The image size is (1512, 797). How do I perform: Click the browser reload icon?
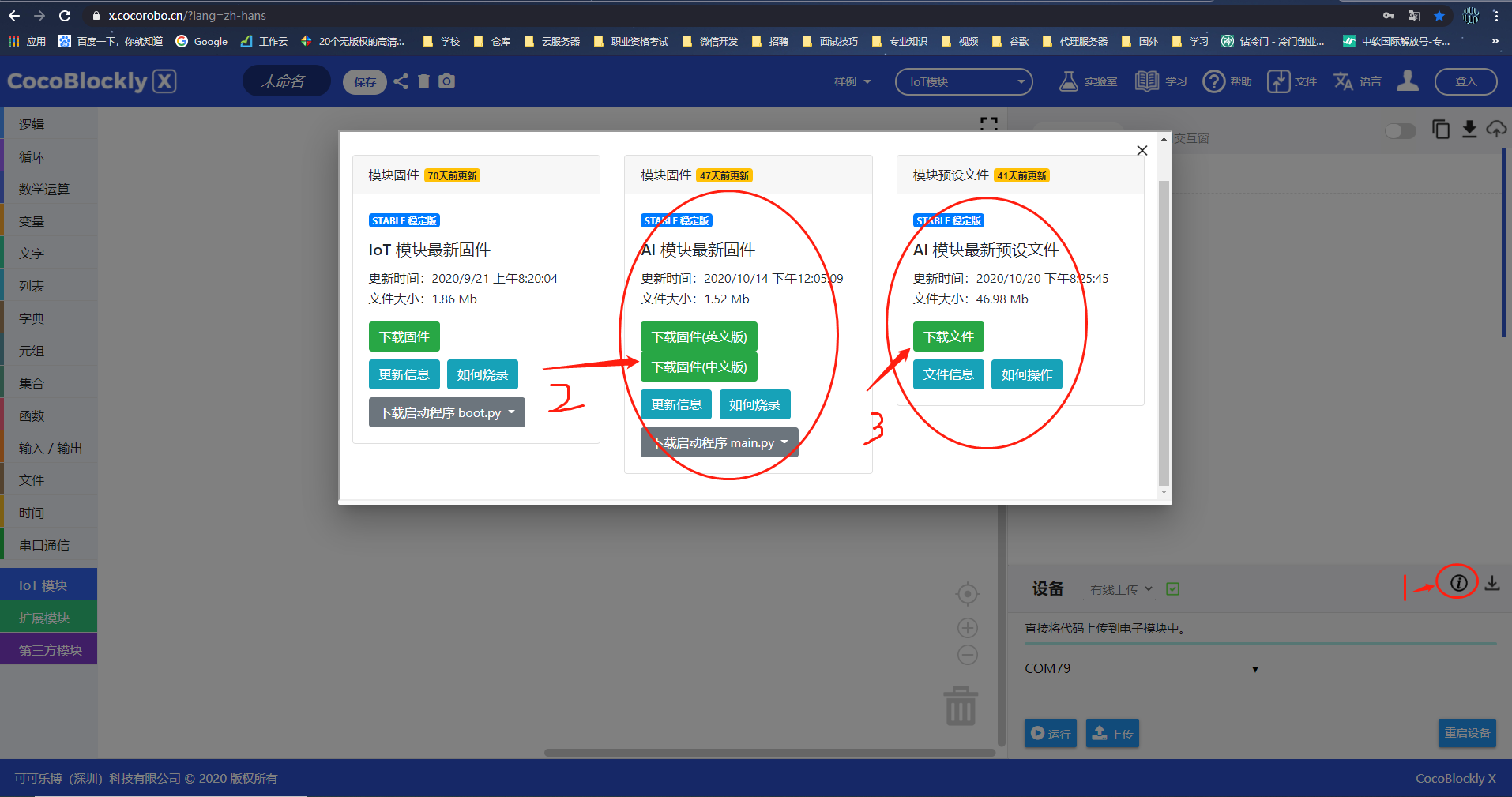click(x=65, y=15)
